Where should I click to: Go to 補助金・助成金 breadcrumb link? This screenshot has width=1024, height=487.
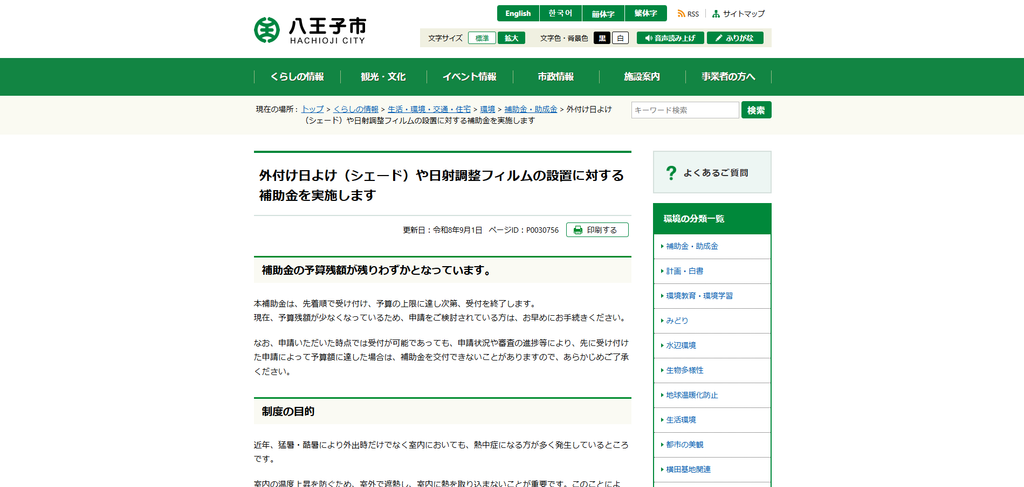530,109
